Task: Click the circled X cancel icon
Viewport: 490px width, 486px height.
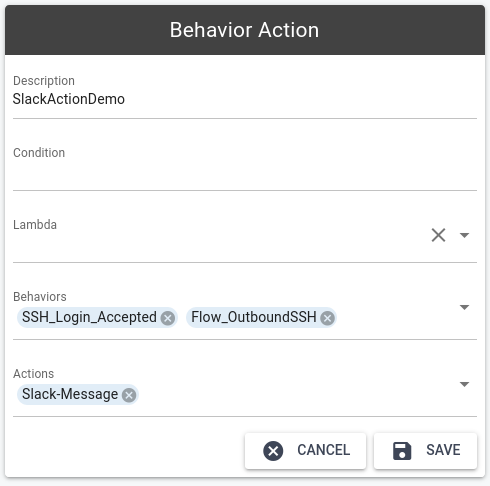Action: (273, 451)
